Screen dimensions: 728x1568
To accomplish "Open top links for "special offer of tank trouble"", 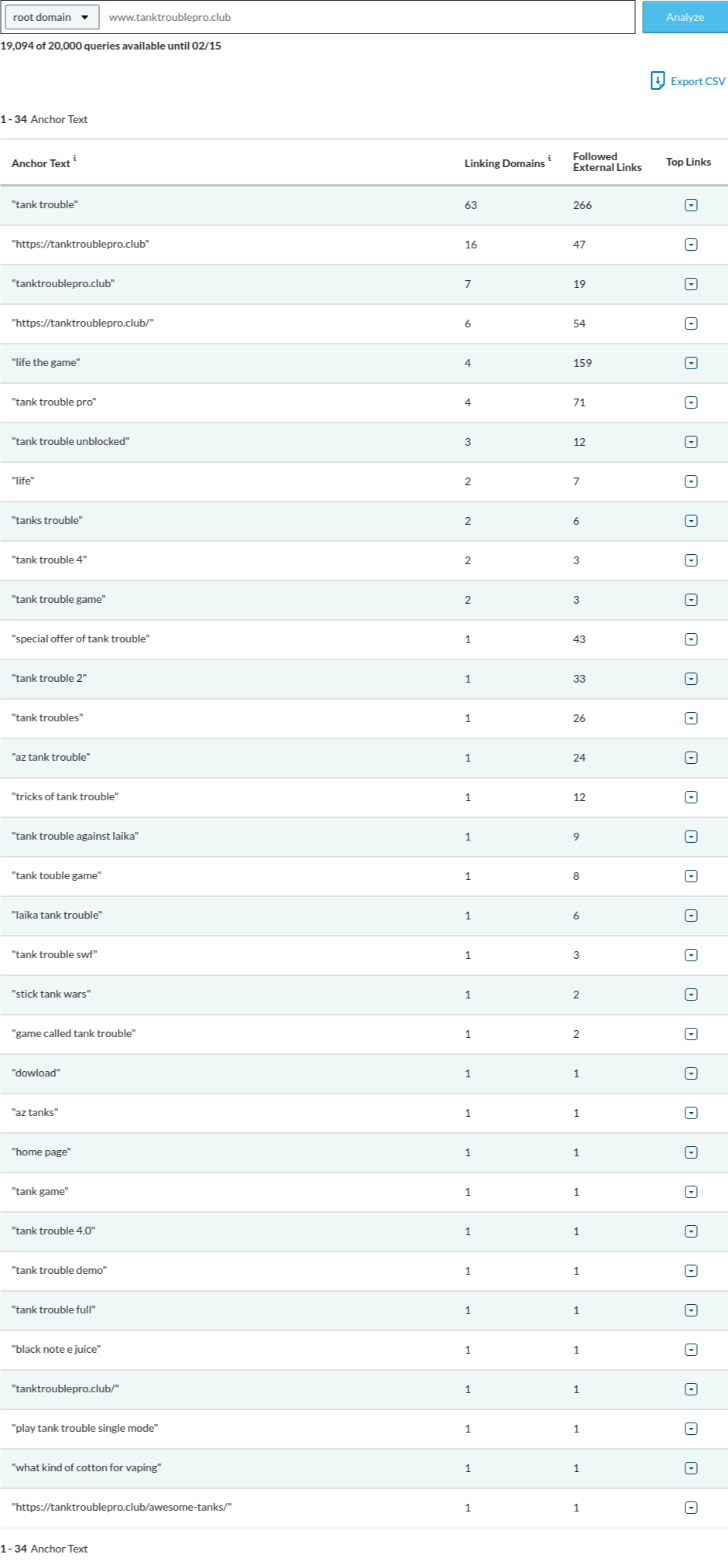I will pyautogui.click(x=692, y=639).
